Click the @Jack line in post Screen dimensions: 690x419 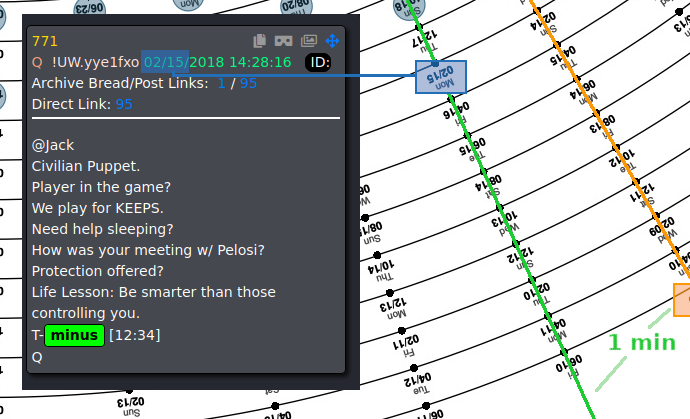(x=53, y=145)
